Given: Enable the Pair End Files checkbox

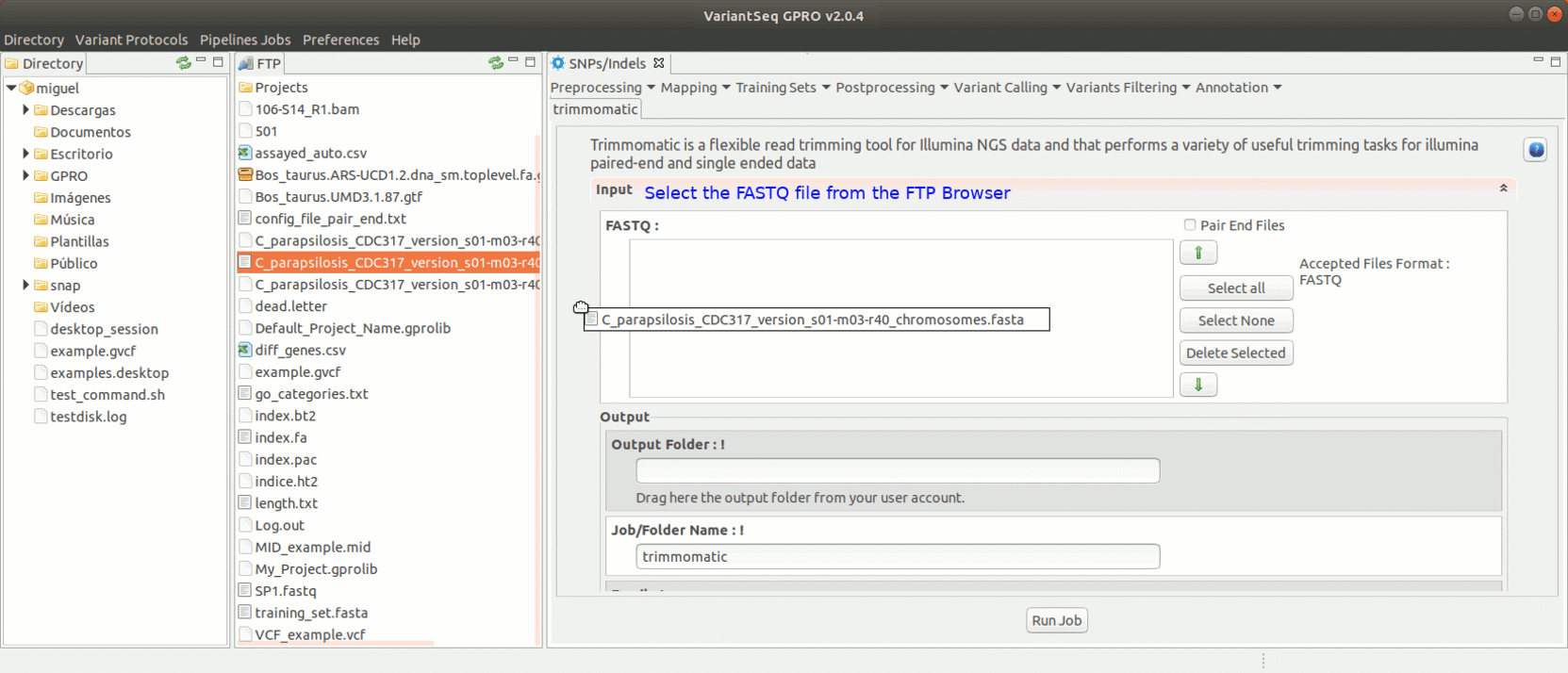Looking at the screenshot, I should (1190, 225).
